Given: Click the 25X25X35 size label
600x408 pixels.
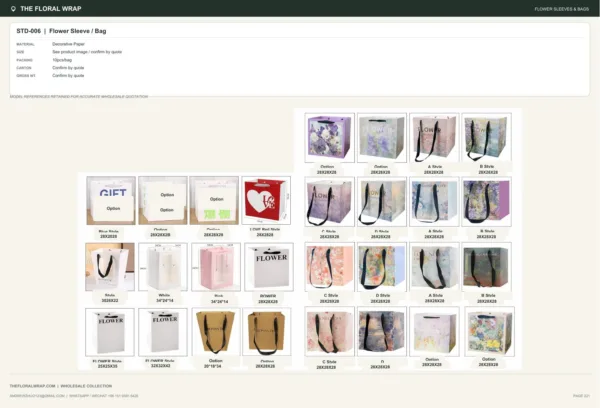Looking at the screenshot, I should tap(108, 366).
